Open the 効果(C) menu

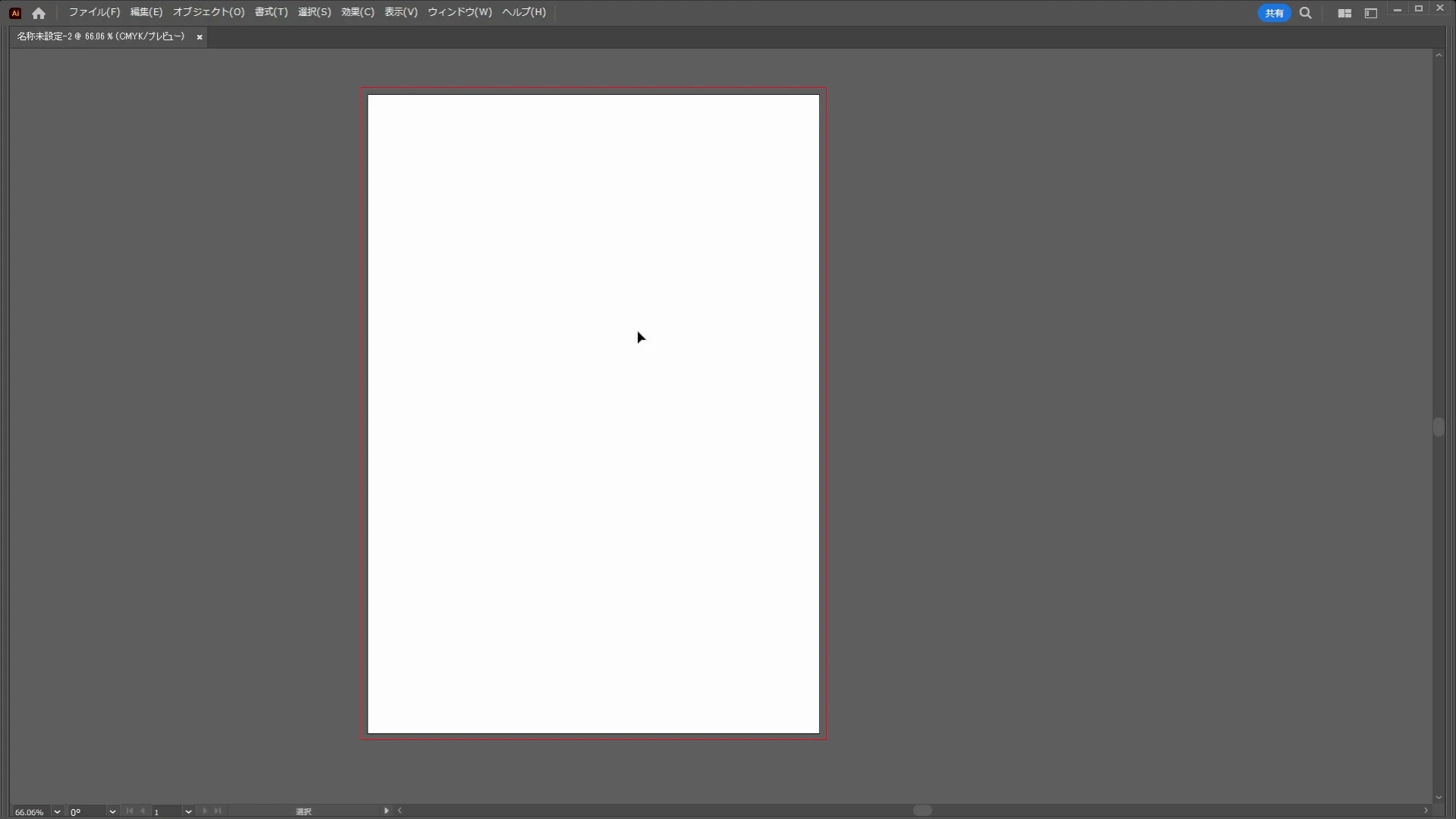358,12
